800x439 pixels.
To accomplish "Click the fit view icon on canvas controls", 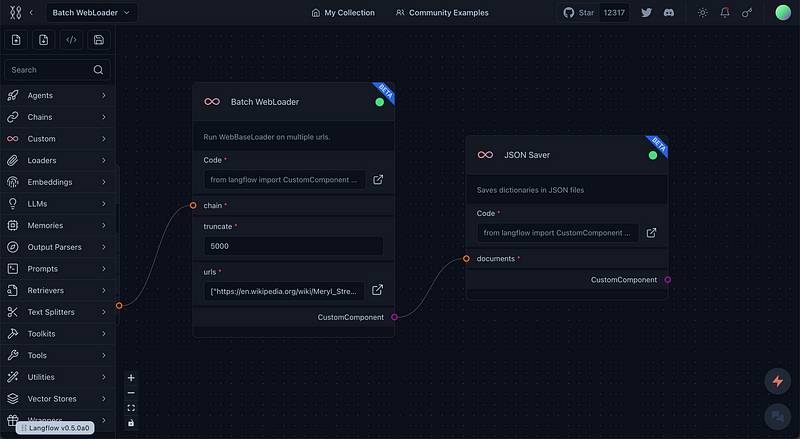I will click(x=131, y=408).
